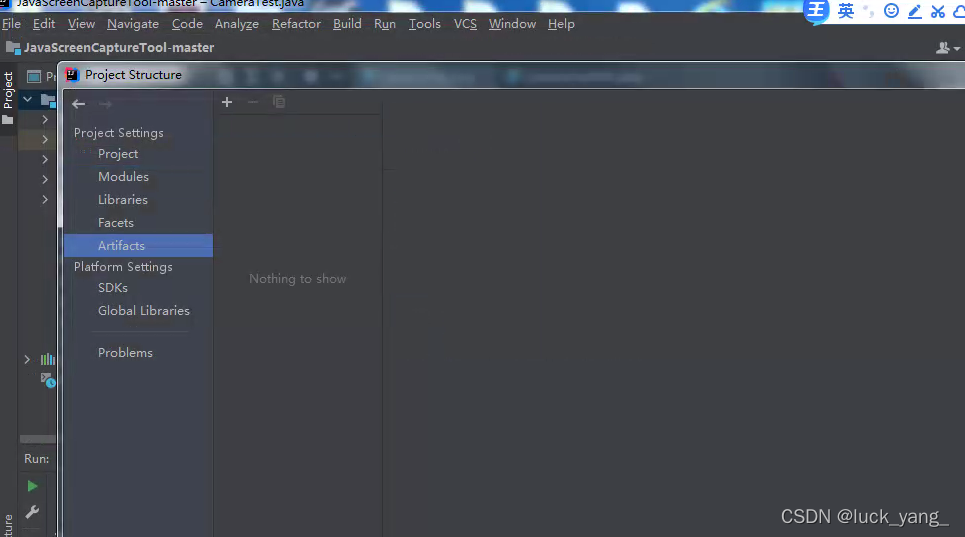The image size is (965, 537).
Task: Open the Tools menu
Action: (x=425, y=24)
